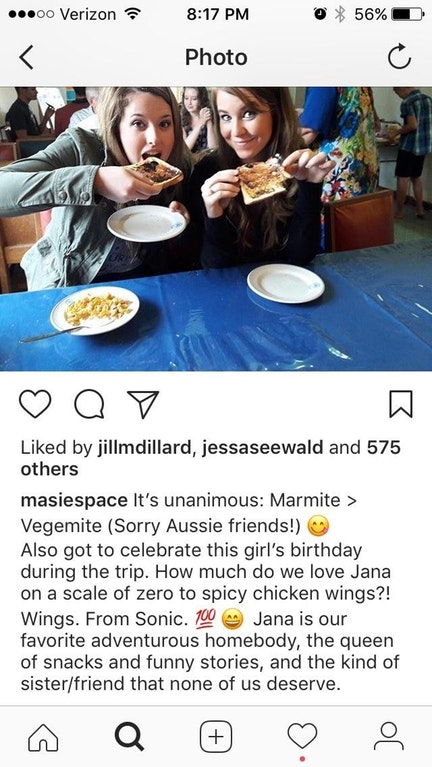Save the post with bookmark icon

pos(401,404)
